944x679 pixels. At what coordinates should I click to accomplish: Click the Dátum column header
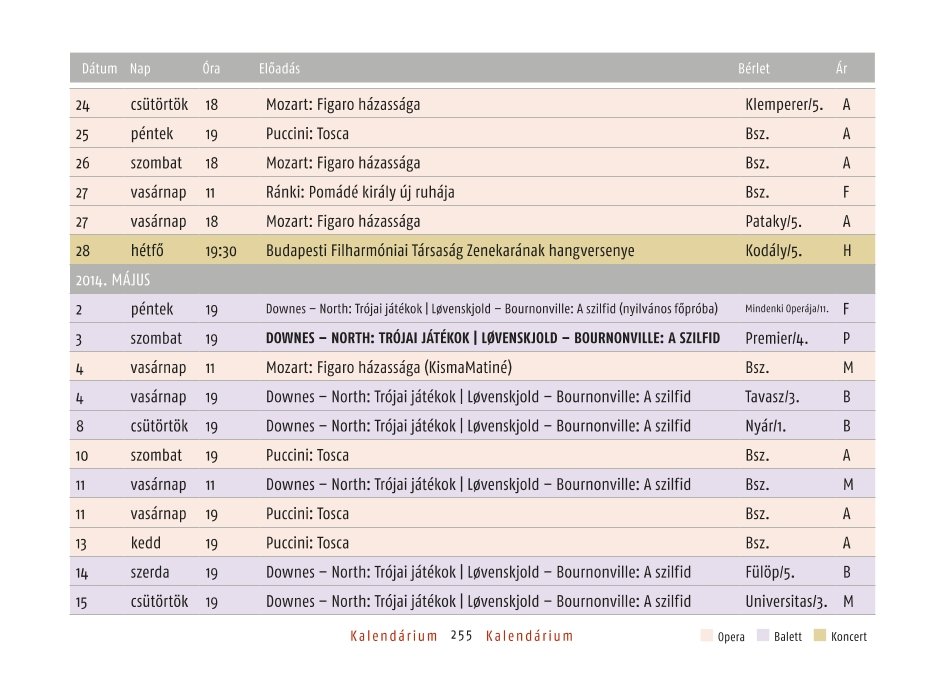(99, 69)
